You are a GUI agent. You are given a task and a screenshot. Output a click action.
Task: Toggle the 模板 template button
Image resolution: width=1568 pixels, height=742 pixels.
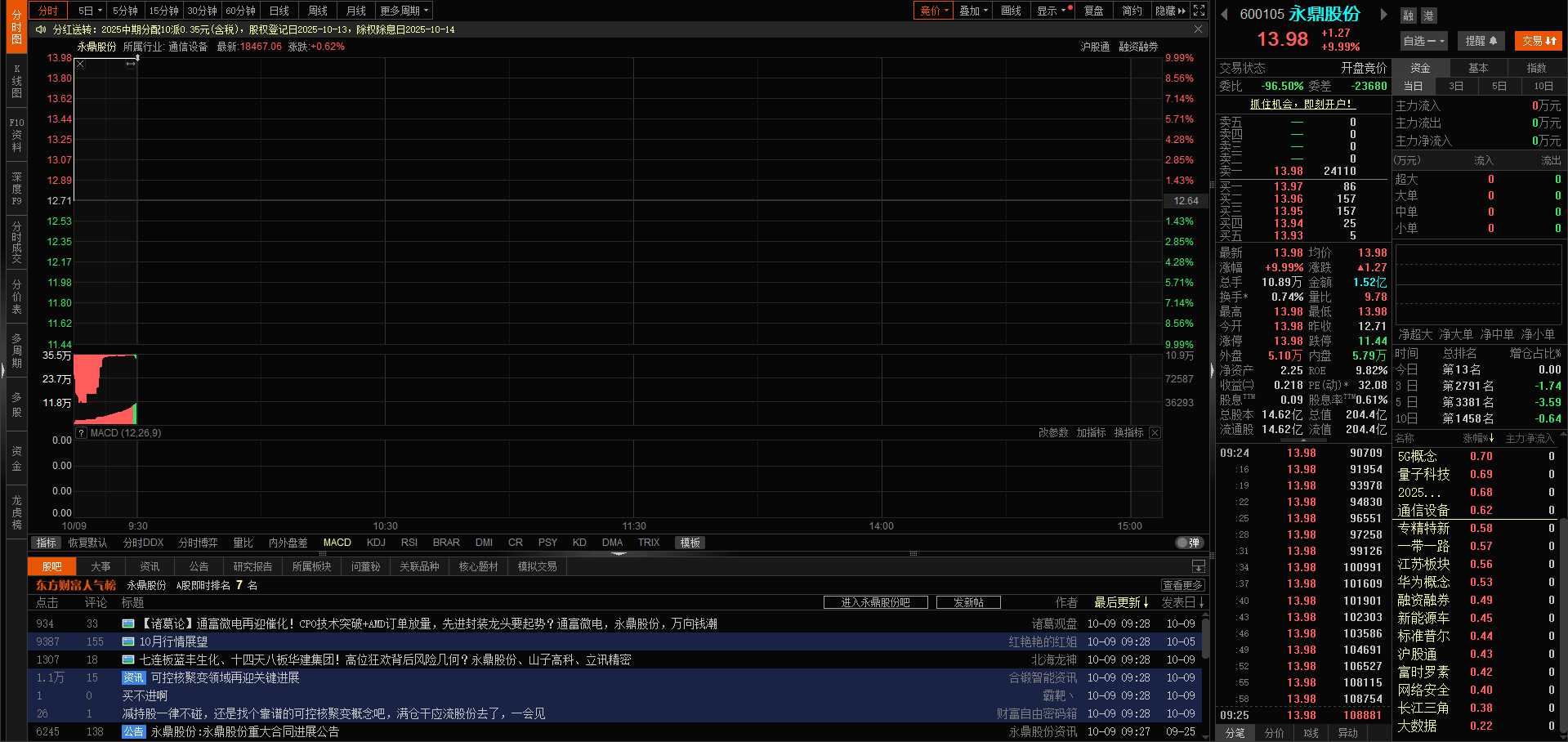click(x=690, y=543)
